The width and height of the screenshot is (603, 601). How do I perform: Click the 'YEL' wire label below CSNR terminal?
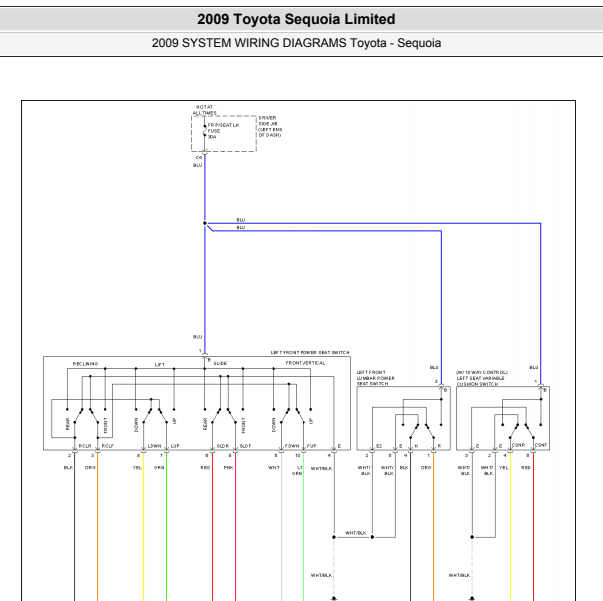pyautogui.click(x=503, y=468)
